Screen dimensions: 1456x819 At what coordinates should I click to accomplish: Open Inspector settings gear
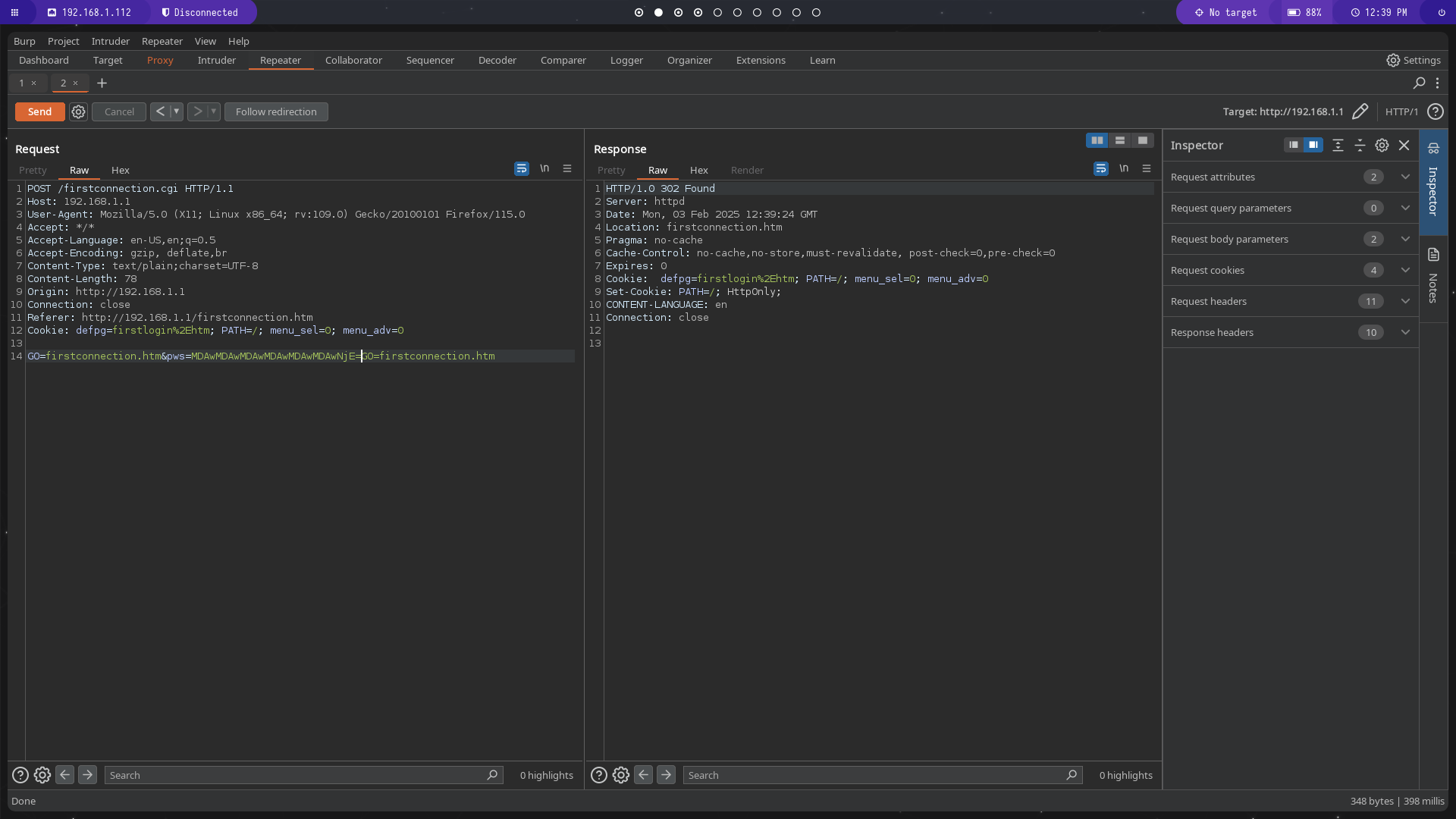pyautogui.click(x=1382, y=145)
